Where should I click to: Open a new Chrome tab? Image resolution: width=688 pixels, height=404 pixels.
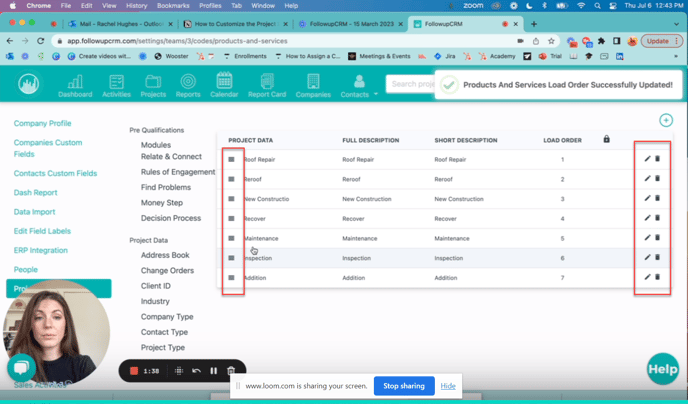(x=534, y=24)
